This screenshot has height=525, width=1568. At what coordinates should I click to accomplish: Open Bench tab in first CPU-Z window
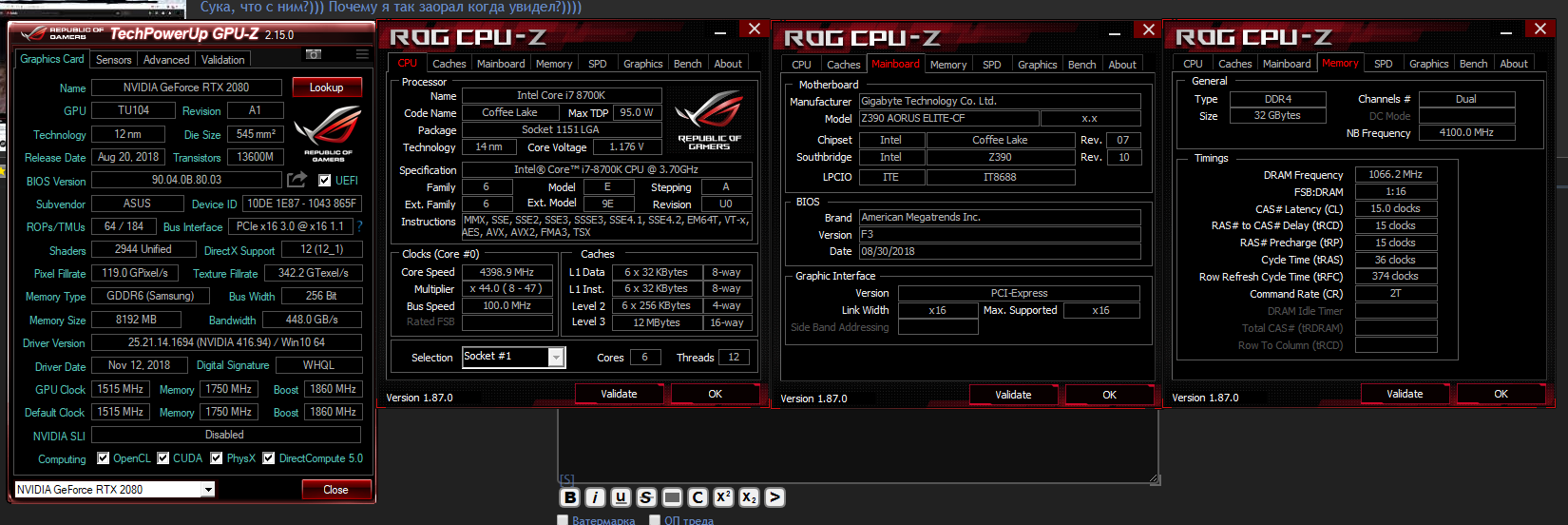coord(688,64)
